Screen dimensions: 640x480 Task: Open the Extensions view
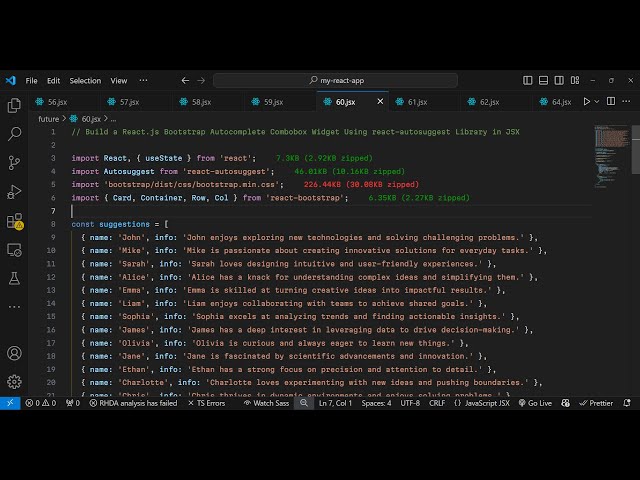14,221
